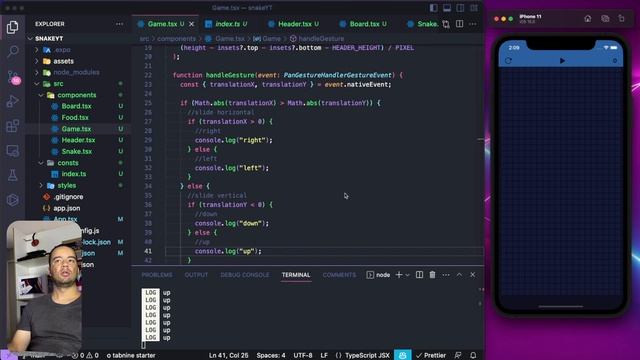Toggle primary sidebar layout icon
Image resolution: width=640 pixels, height=360 pixels.
coord(433,8)
